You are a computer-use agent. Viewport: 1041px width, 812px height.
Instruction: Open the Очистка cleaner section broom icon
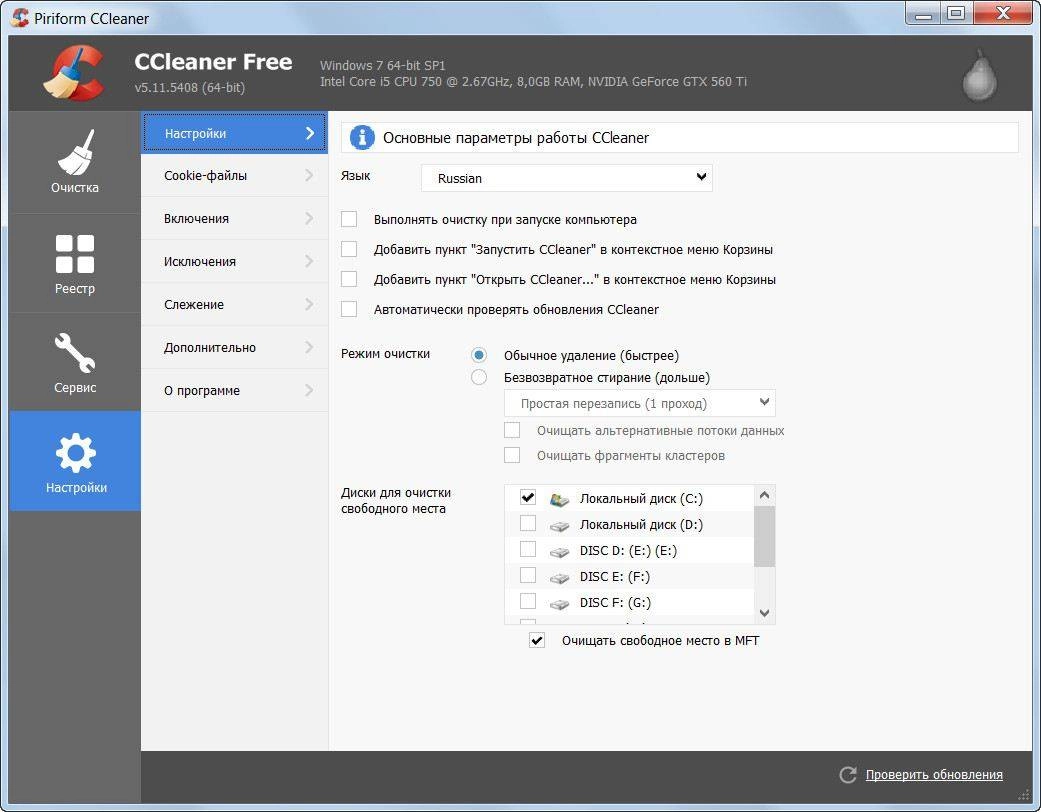tap(75, 152)
